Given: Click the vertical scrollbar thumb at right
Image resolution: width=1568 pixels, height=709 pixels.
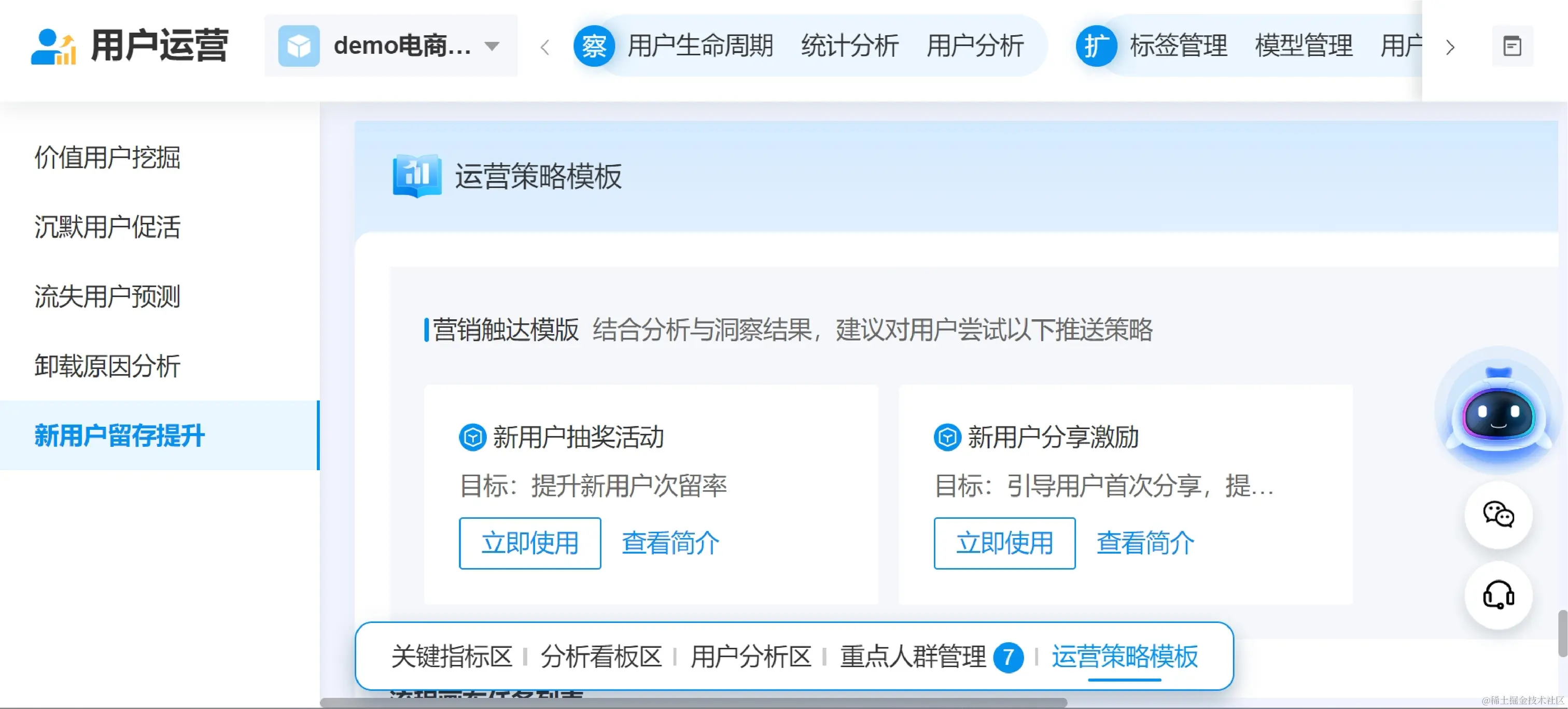Looking at the screenshot, I should [1562, 633].
